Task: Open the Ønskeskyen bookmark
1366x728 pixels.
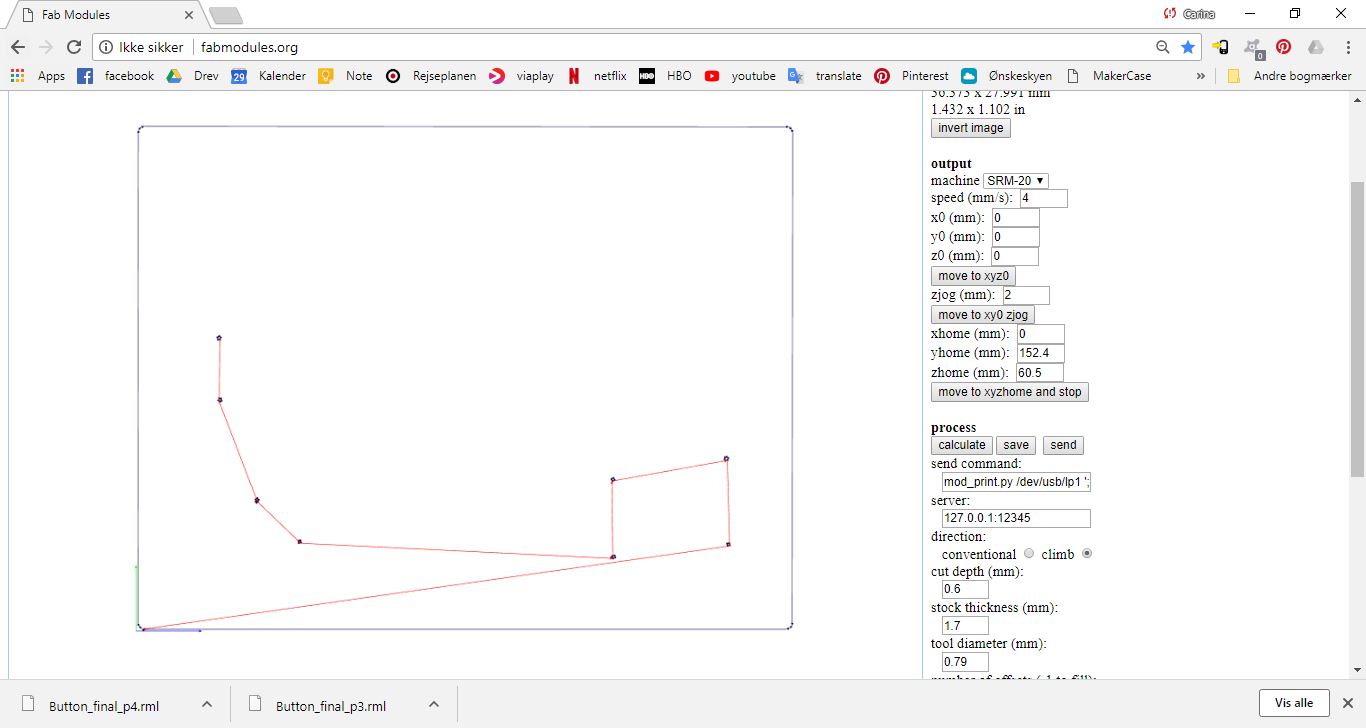Action: pos(1007,76)
